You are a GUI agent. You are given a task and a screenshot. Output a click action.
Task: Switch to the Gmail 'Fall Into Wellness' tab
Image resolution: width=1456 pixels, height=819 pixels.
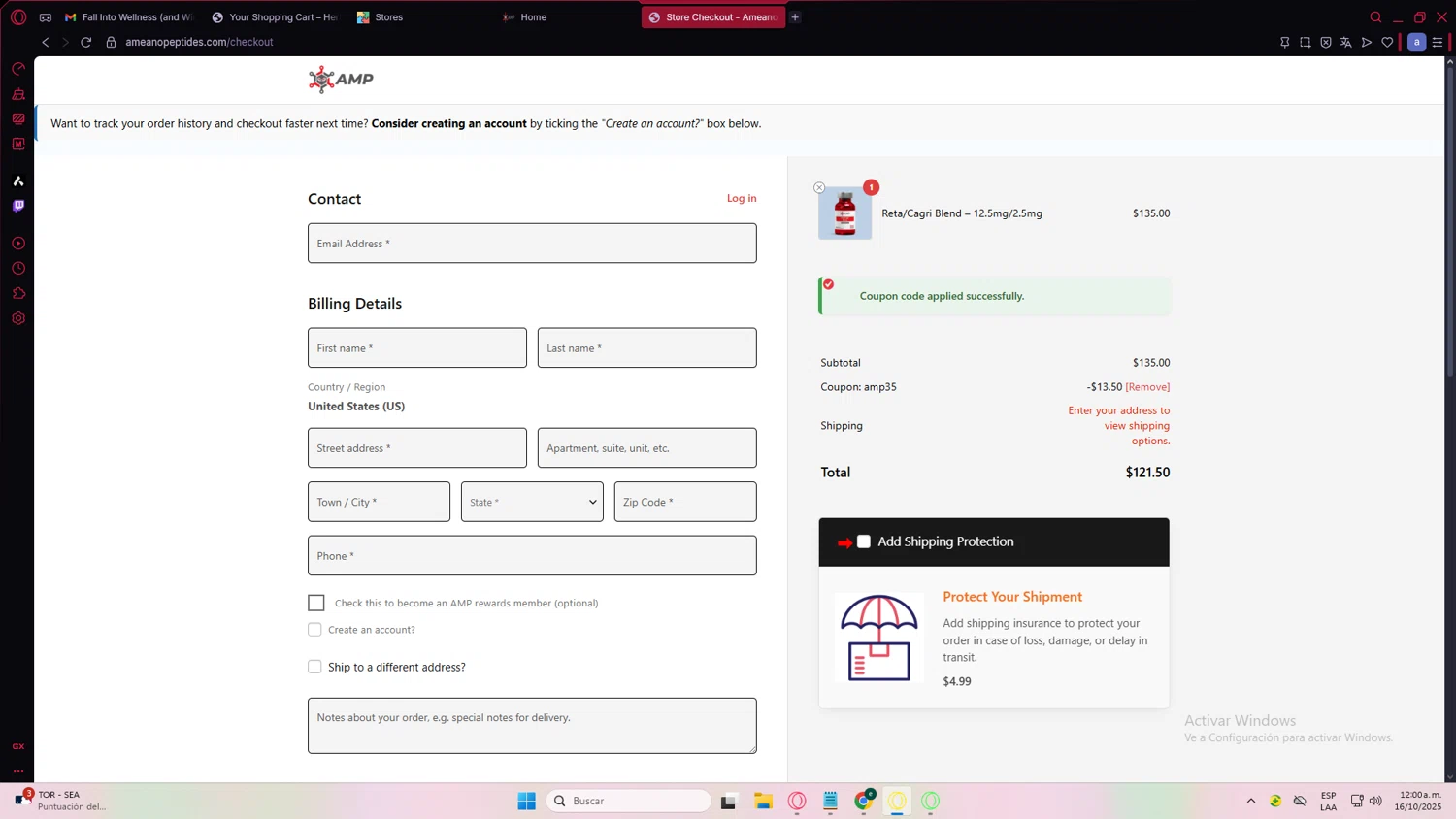[x=129, y=17]
